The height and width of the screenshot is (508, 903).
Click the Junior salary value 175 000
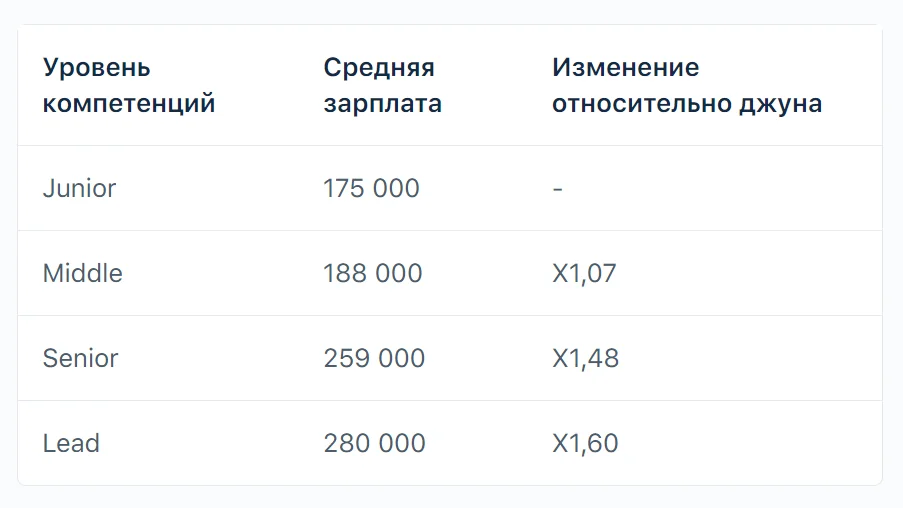click(371, 188)
